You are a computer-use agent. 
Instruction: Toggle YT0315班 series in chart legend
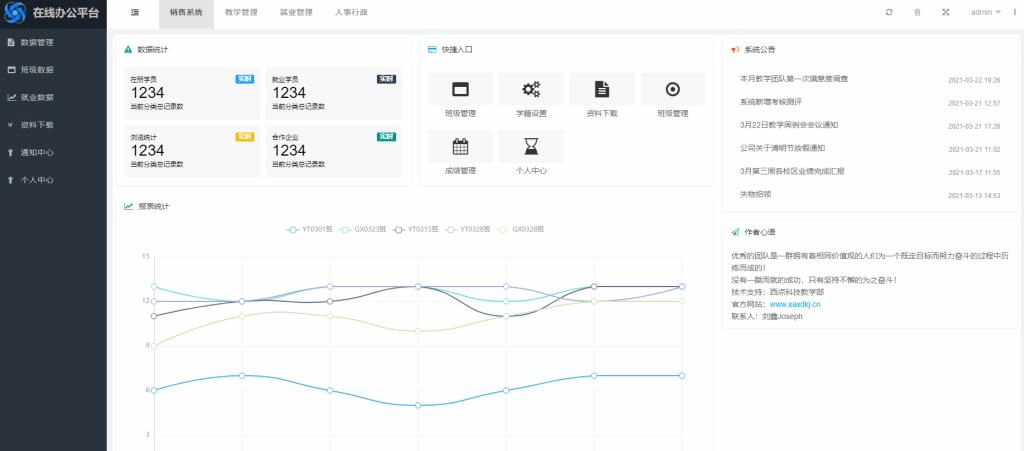click(x=414, y=229)
